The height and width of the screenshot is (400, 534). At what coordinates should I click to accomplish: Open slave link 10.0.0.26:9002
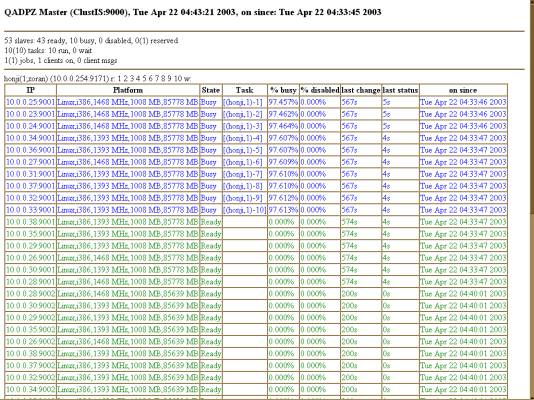(30, 341)
